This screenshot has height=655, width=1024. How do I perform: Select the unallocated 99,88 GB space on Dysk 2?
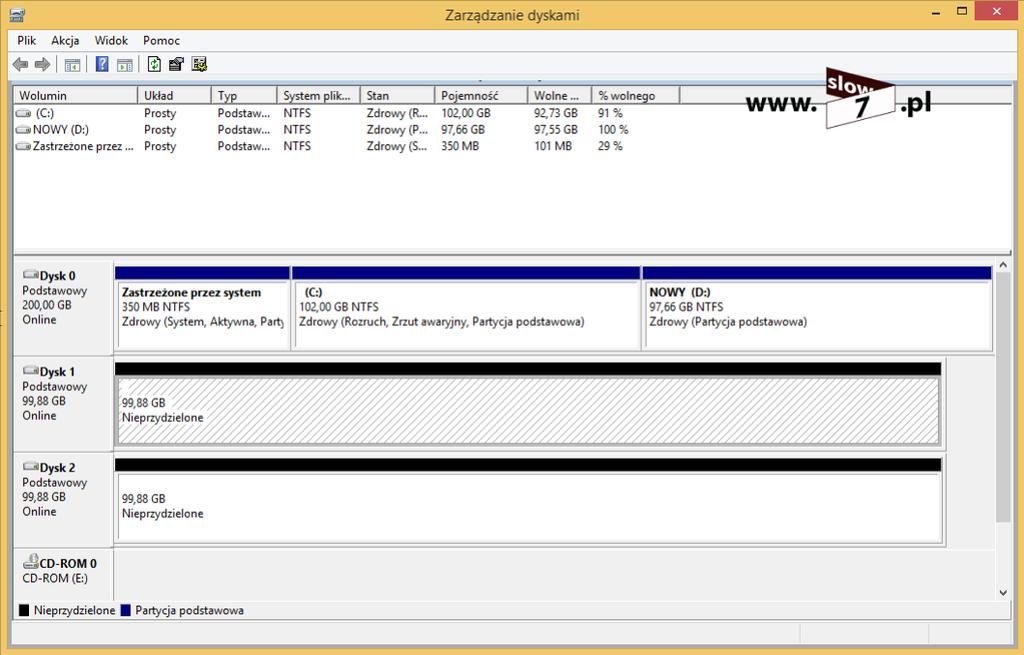coord(528,501)
